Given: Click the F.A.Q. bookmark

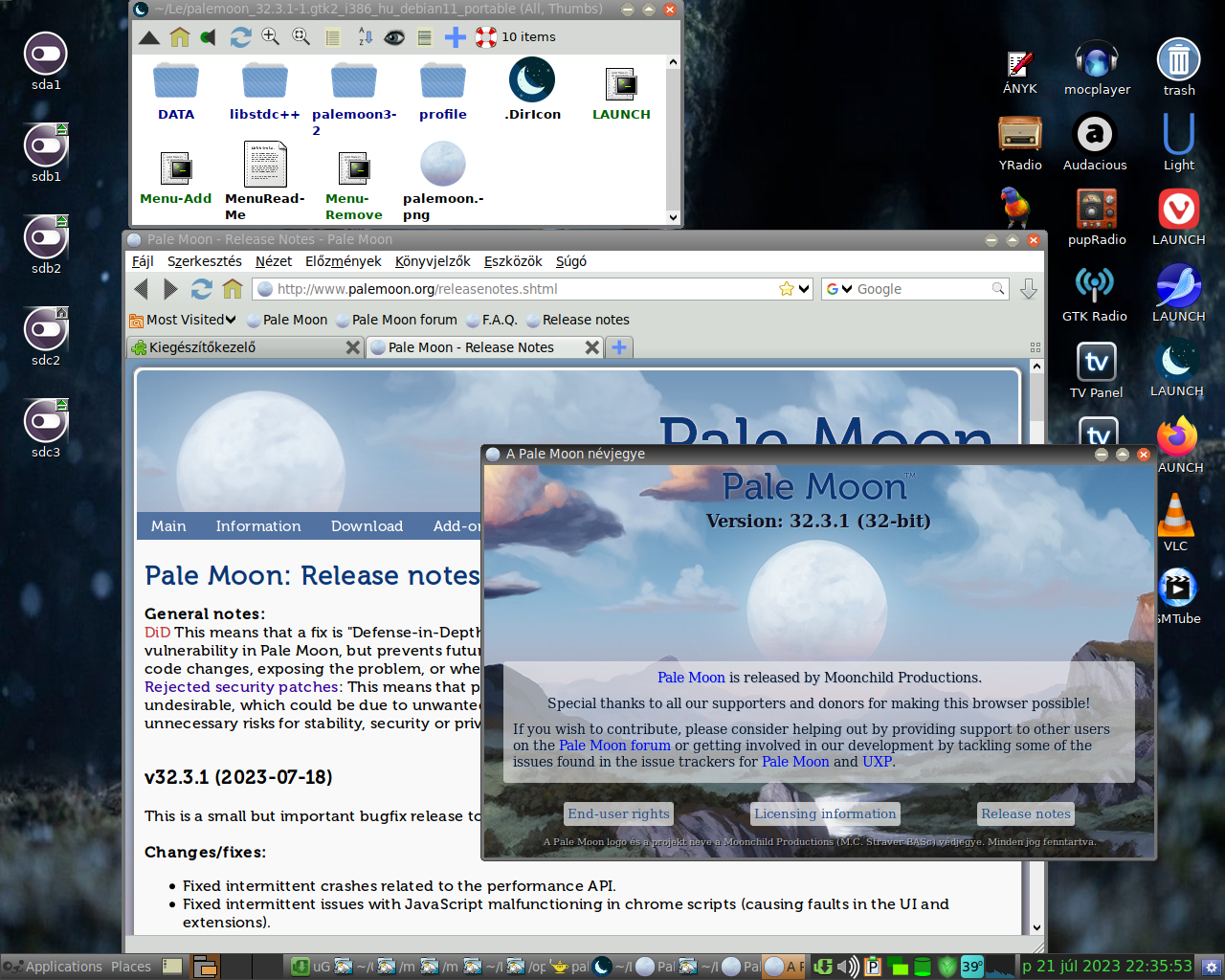Looking at the screenshot, I should point(492,320).
